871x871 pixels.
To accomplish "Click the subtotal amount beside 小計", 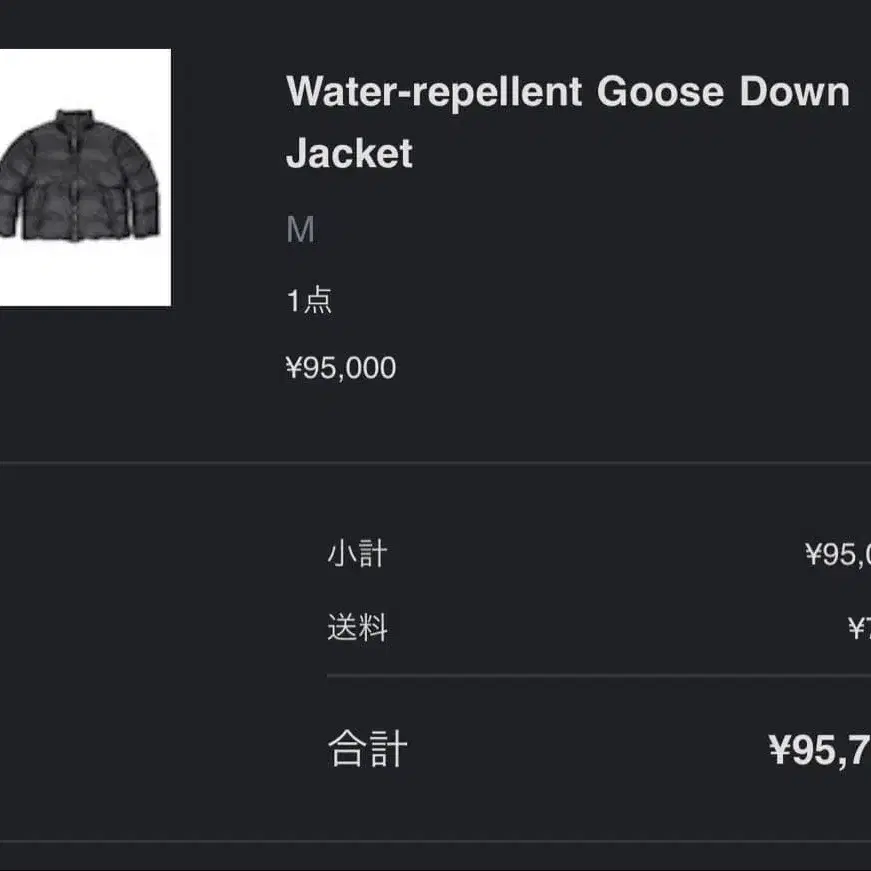I will (838, 554).
